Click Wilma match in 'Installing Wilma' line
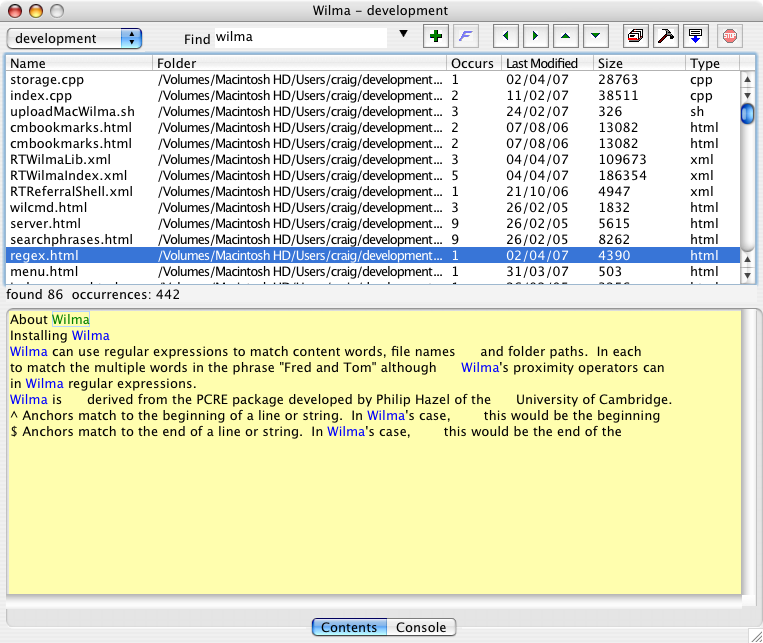 point(91,335)
